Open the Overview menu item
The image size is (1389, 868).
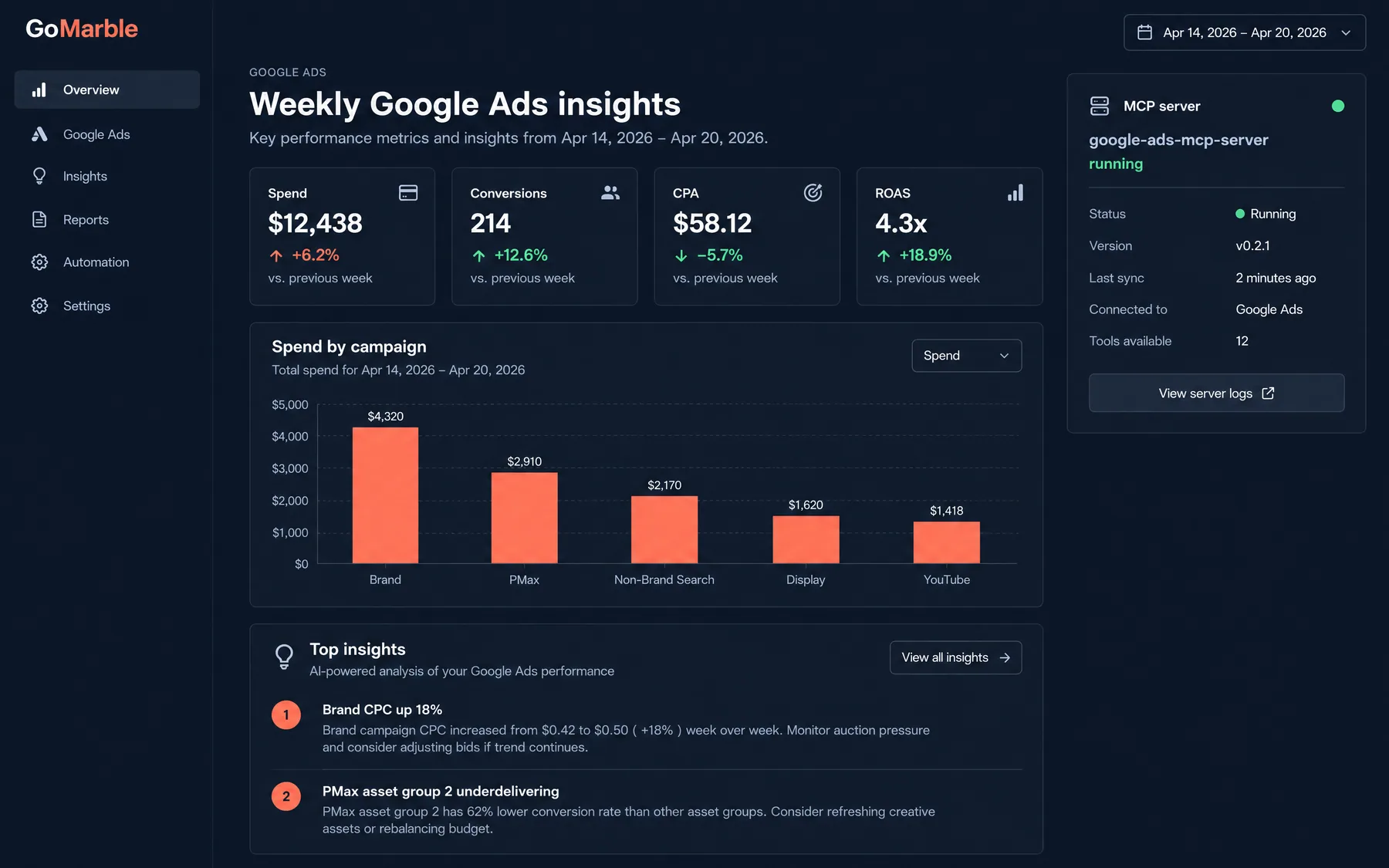(107, 90)
